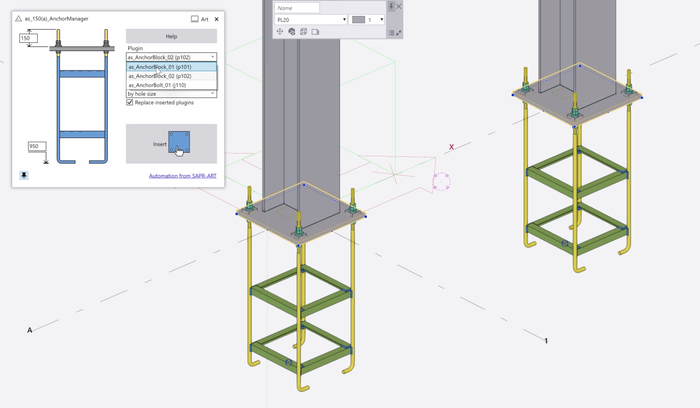Click the globe icon in contextual toolbar
Viewport: 700px width, 408px height.
tap(292, 32)
